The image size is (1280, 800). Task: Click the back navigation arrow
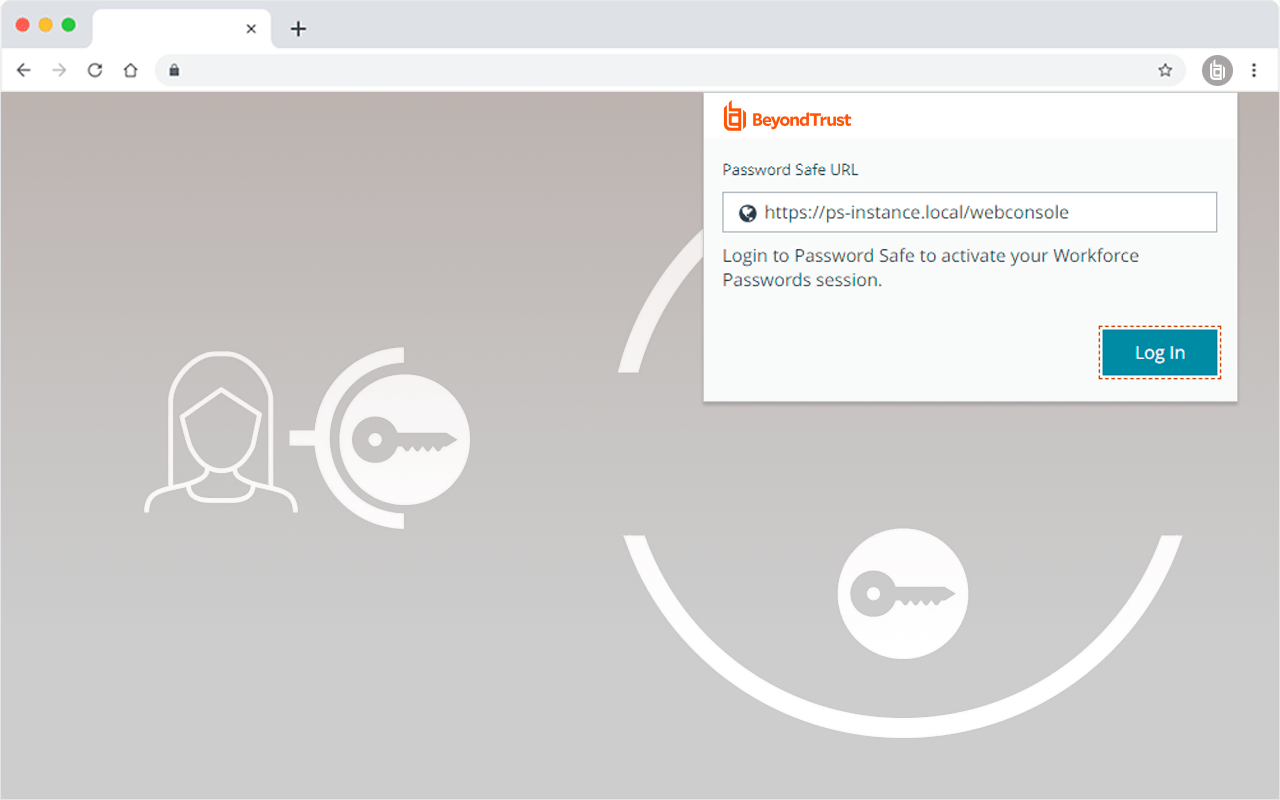click(x=24, y=70)
